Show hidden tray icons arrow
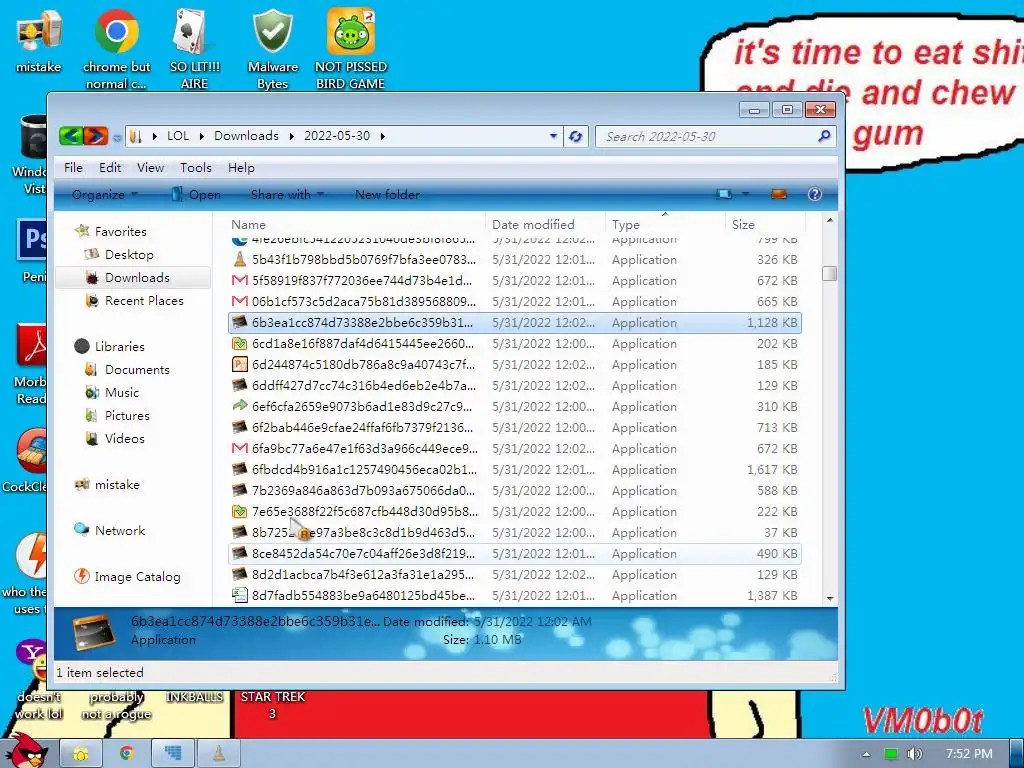 pos(866,754)
